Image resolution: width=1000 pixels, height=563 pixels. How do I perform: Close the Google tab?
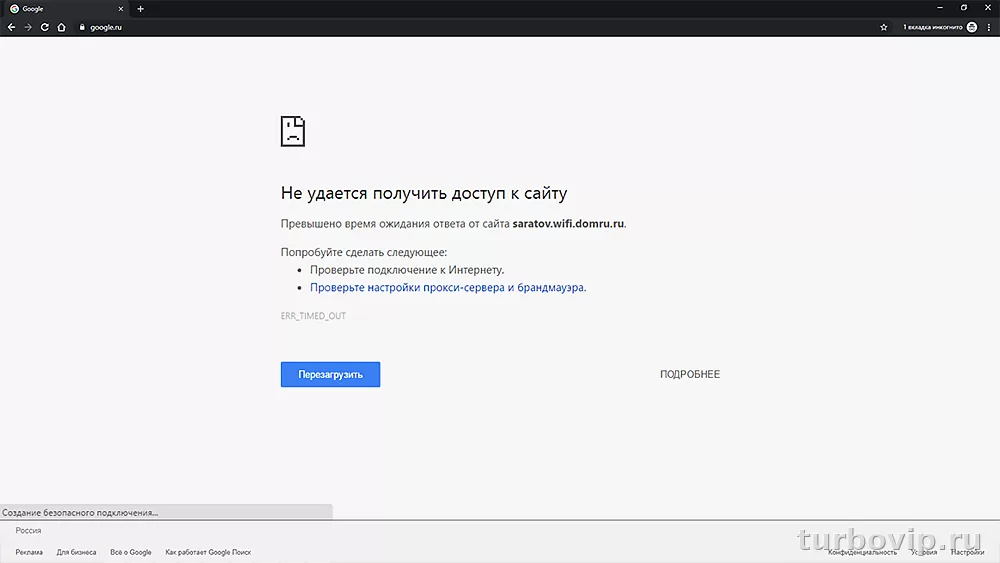[x=121, y=9]
